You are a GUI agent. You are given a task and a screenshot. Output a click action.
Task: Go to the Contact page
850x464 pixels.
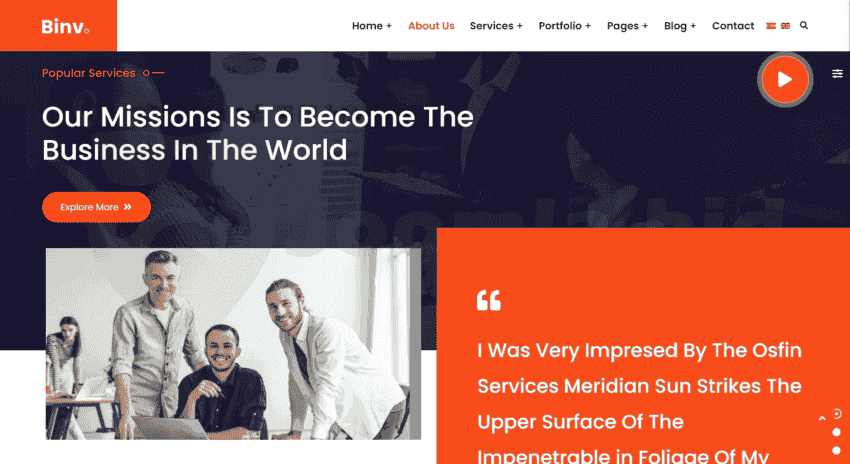(x=733, y=26)
